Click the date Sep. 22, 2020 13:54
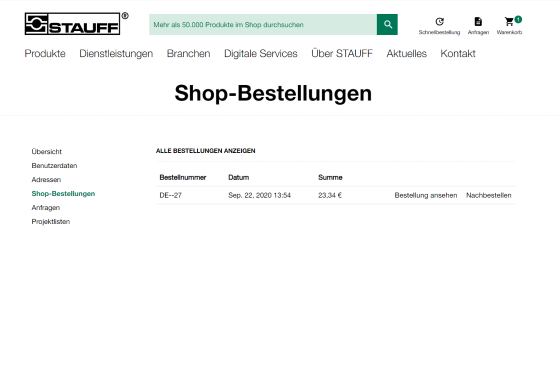Screen dimensions: 560x373 [259, 195]
